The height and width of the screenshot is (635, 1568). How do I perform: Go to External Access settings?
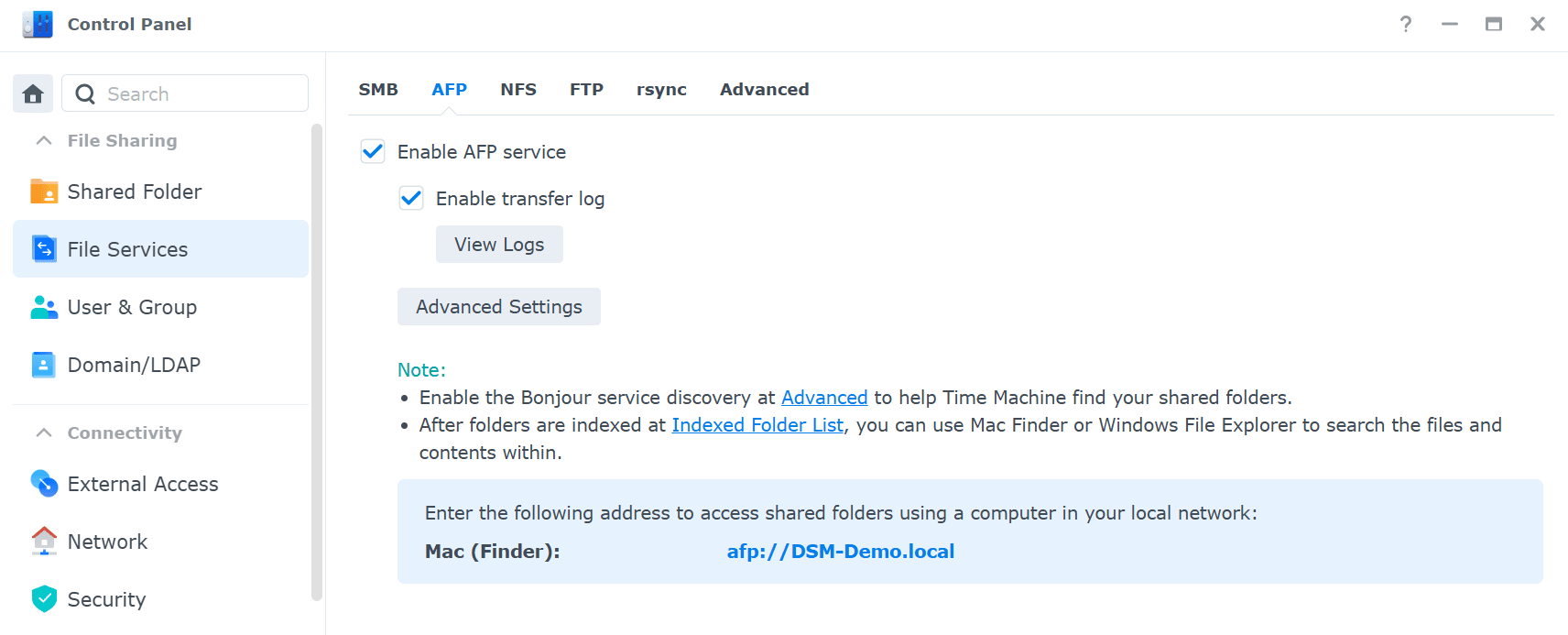pyautogui.click(x=160, y=484)
